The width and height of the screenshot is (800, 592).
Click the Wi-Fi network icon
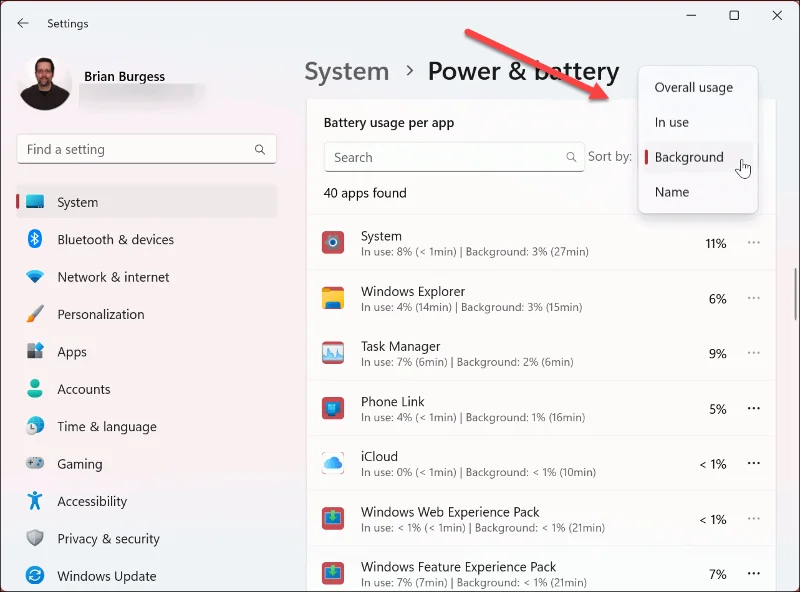[x=35, y=277]
